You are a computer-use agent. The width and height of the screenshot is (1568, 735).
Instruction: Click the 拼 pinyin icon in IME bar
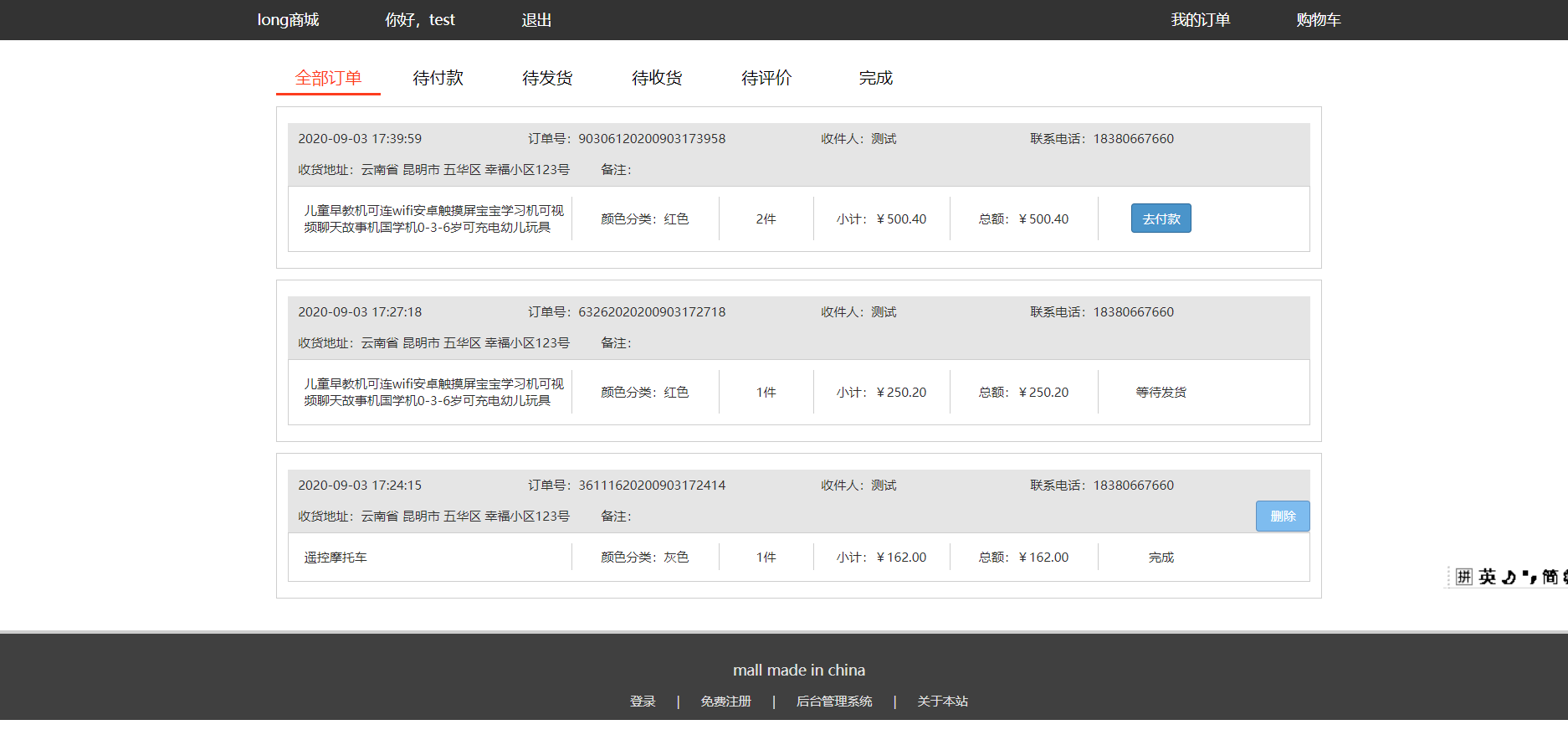coord(1463,577)
